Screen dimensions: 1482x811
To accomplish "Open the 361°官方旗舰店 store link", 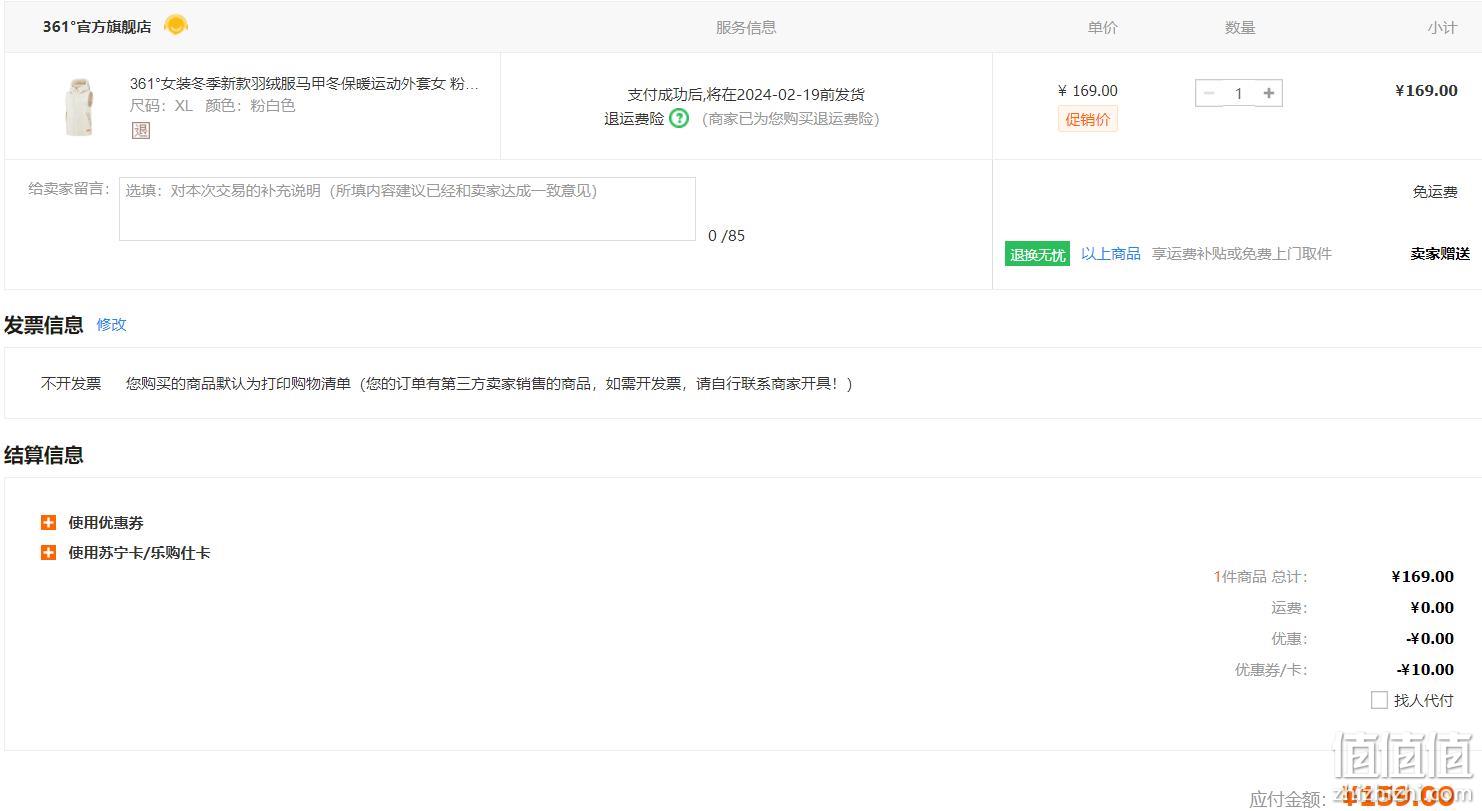I will pos(97,27).
